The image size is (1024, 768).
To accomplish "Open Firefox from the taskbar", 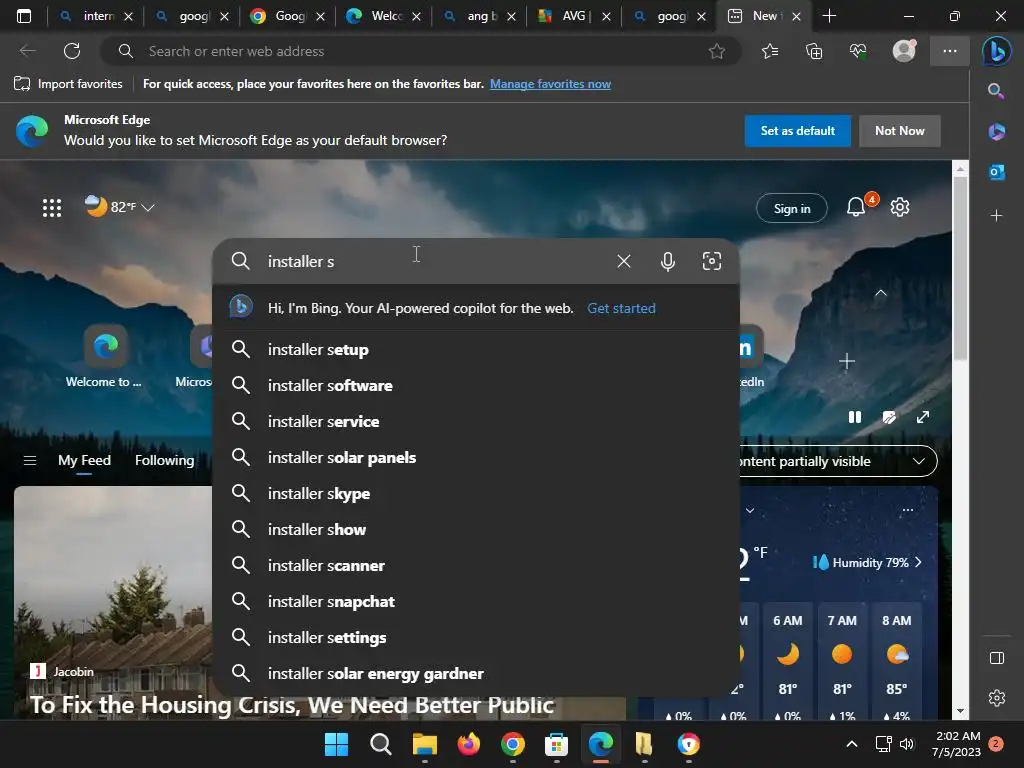I will point(468,744).
